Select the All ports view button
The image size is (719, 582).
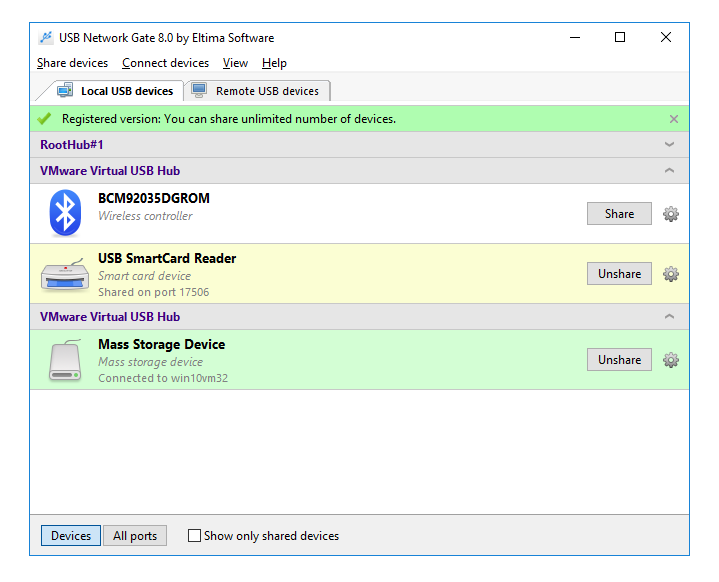(135, 536)
